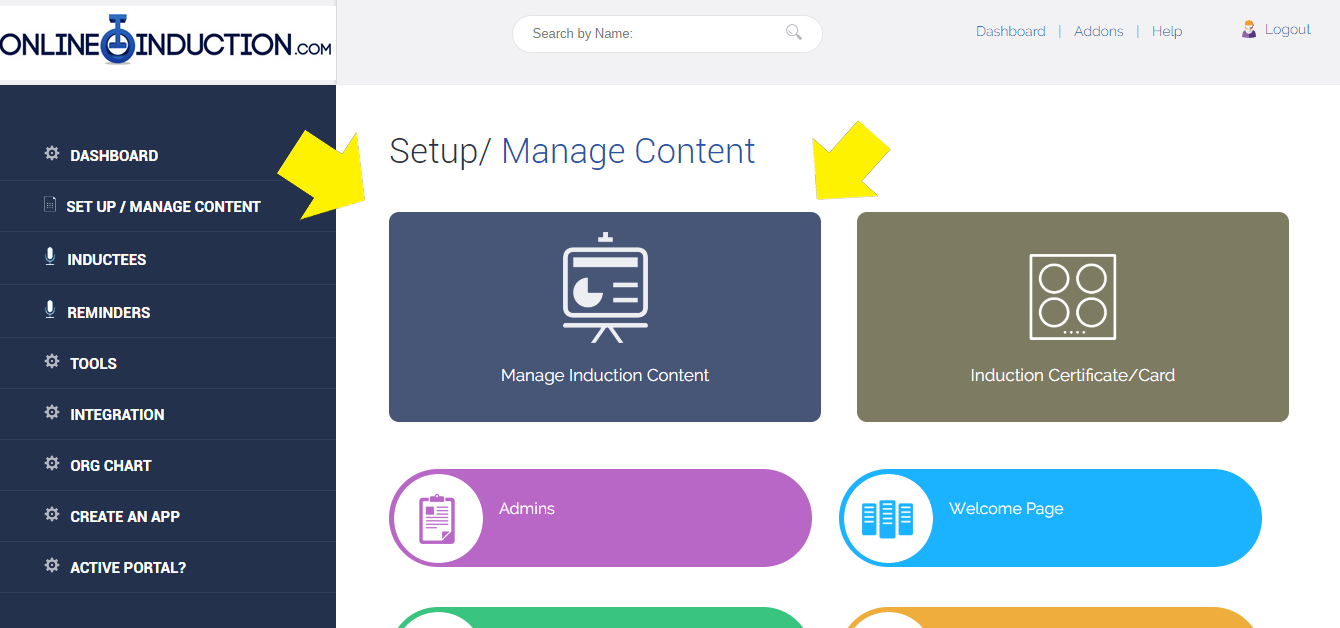This screenshot has height=628, width=1340.
Task: Click the Logout user avatar icon
Action: click(x=1249, y=30)
